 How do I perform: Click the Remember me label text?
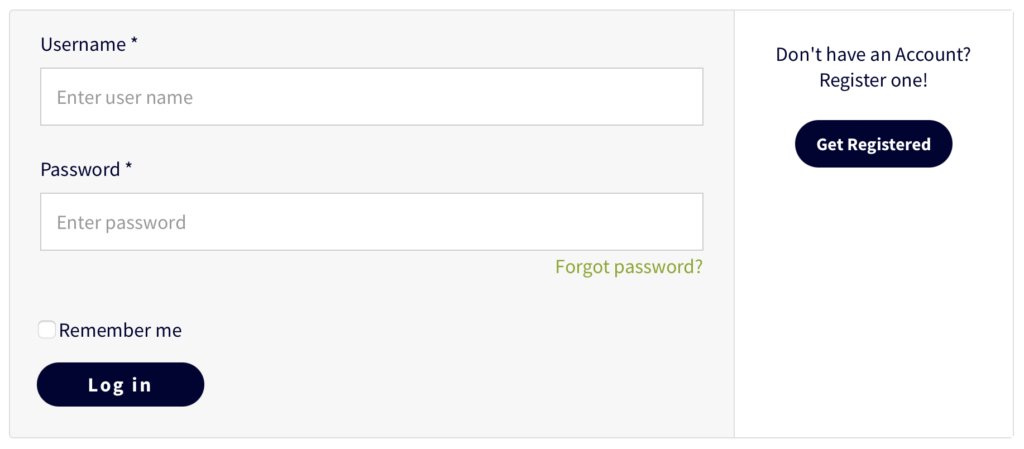click(120, 331)
